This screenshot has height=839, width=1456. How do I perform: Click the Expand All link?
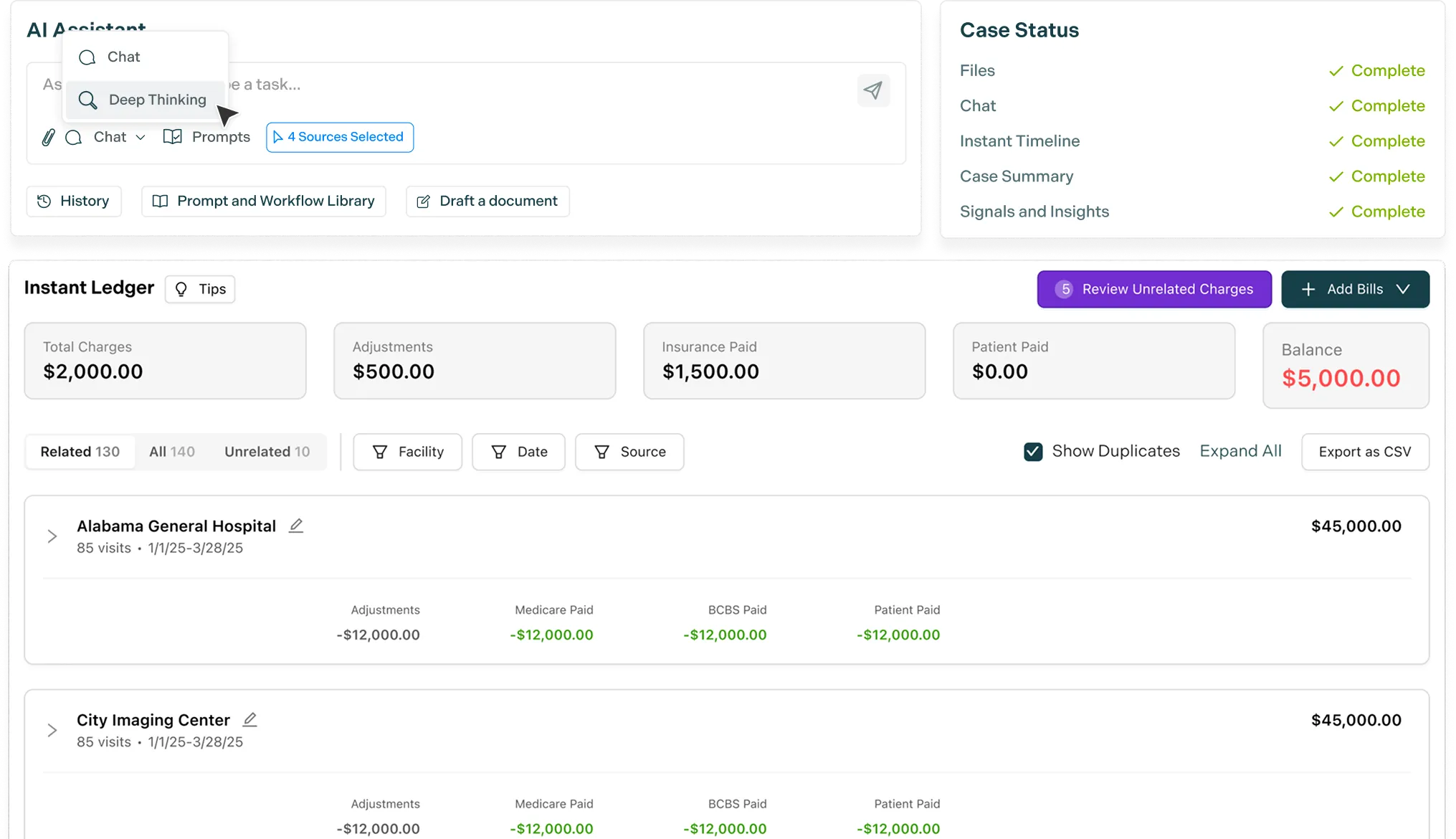[x=1240, y=451]
